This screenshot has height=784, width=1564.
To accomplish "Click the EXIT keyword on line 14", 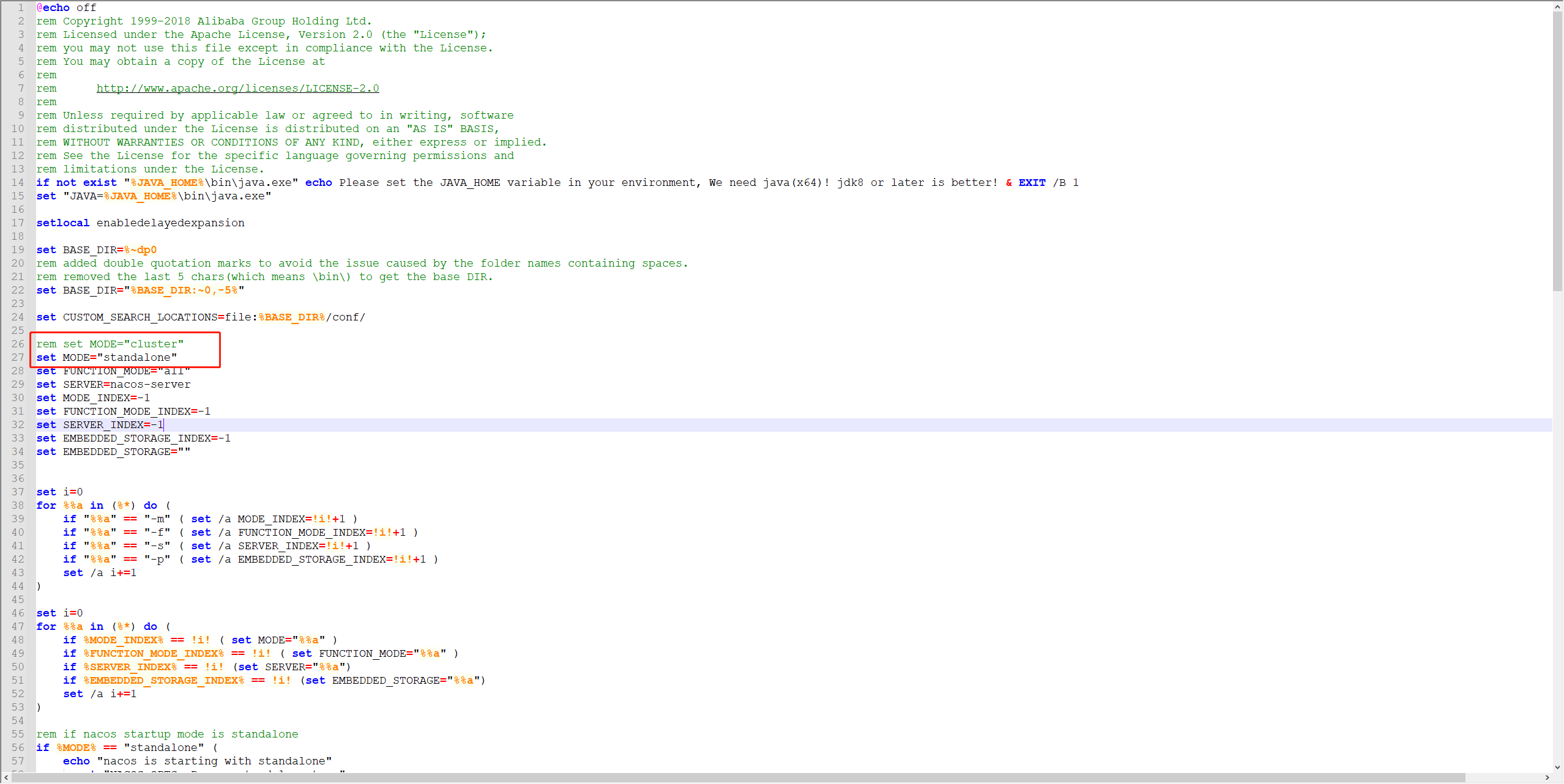I will tap(1032, 183).
